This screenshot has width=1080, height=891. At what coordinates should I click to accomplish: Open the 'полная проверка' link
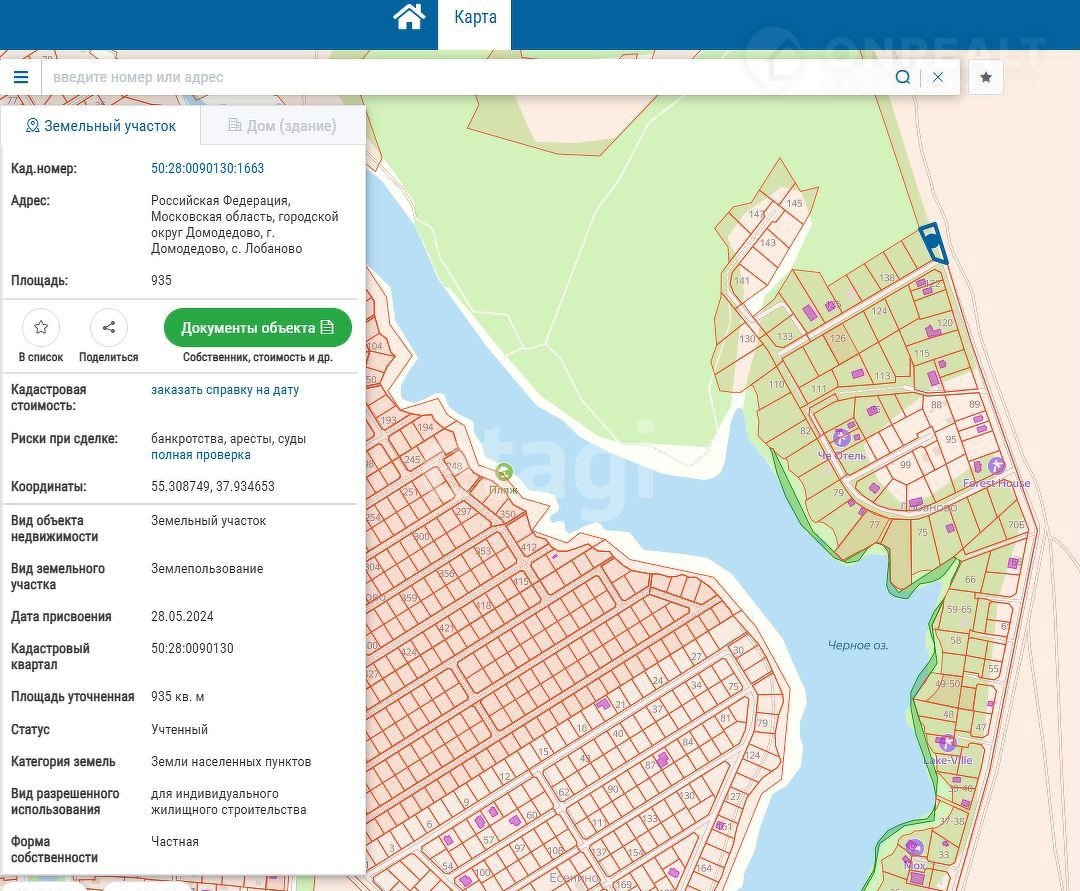coord(201,455)
